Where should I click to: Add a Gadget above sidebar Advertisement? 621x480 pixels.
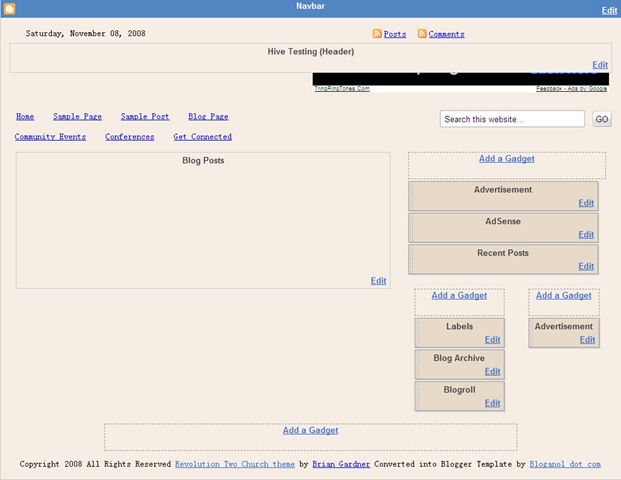pyautogui.click(x=507, y=159)
